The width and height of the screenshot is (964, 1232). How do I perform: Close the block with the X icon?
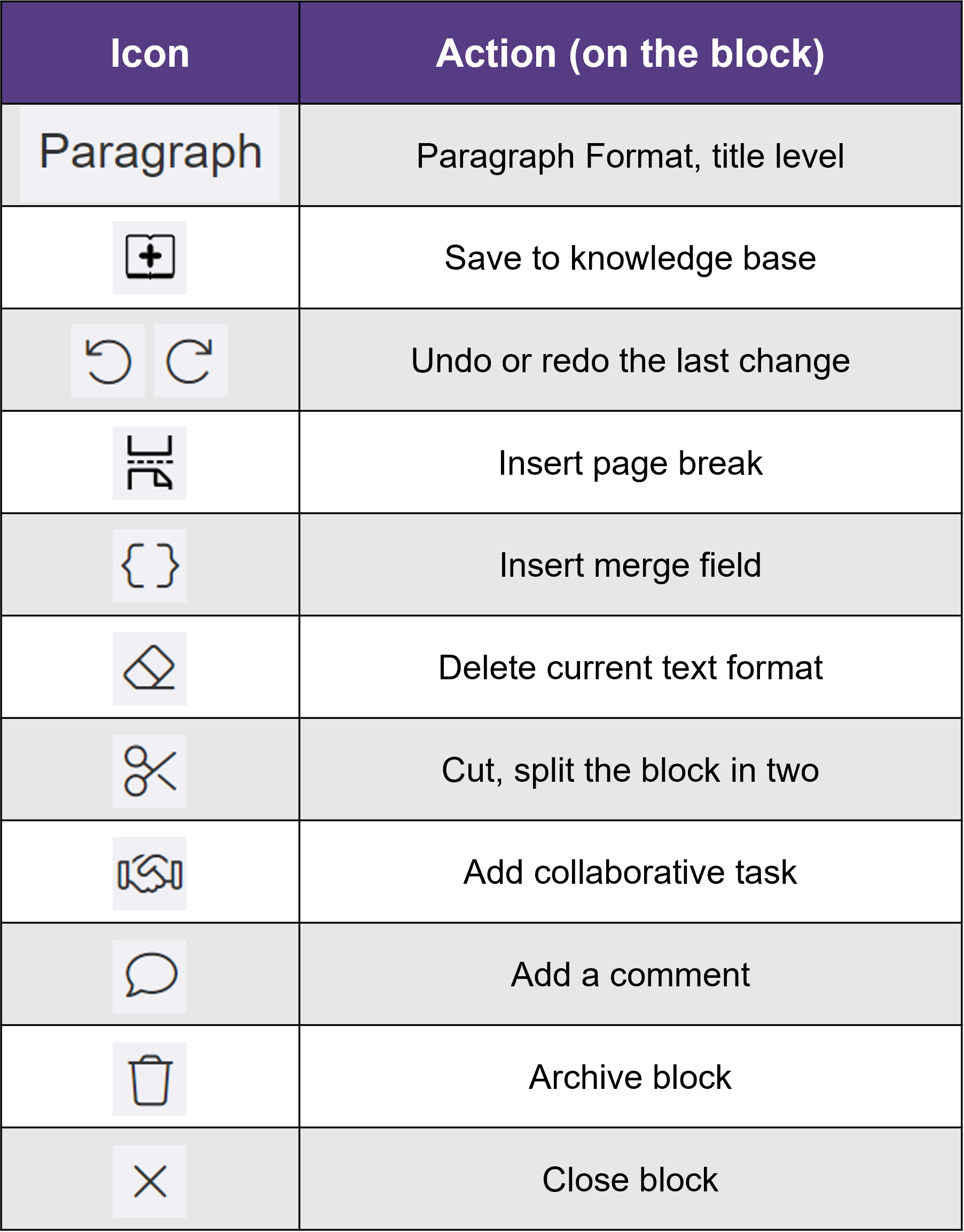click(x=150, y=1181)
